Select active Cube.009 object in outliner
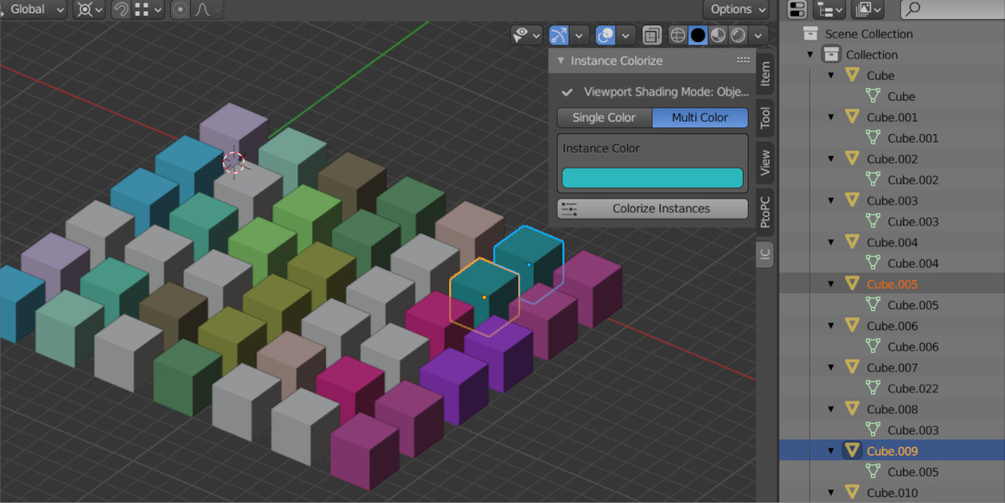 coord(892,450)
